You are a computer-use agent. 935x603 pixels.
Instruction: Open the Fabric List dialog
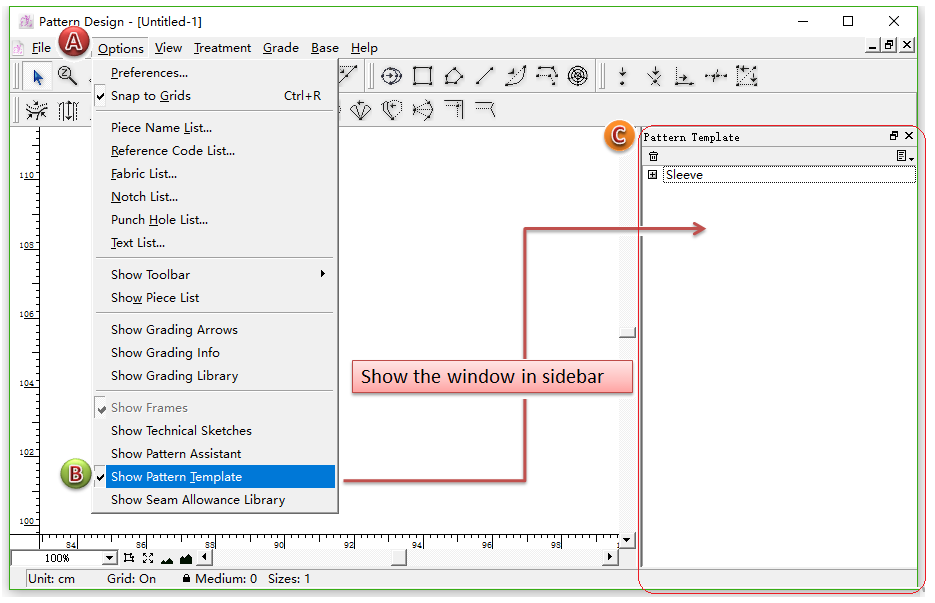[x=144, y=174]
